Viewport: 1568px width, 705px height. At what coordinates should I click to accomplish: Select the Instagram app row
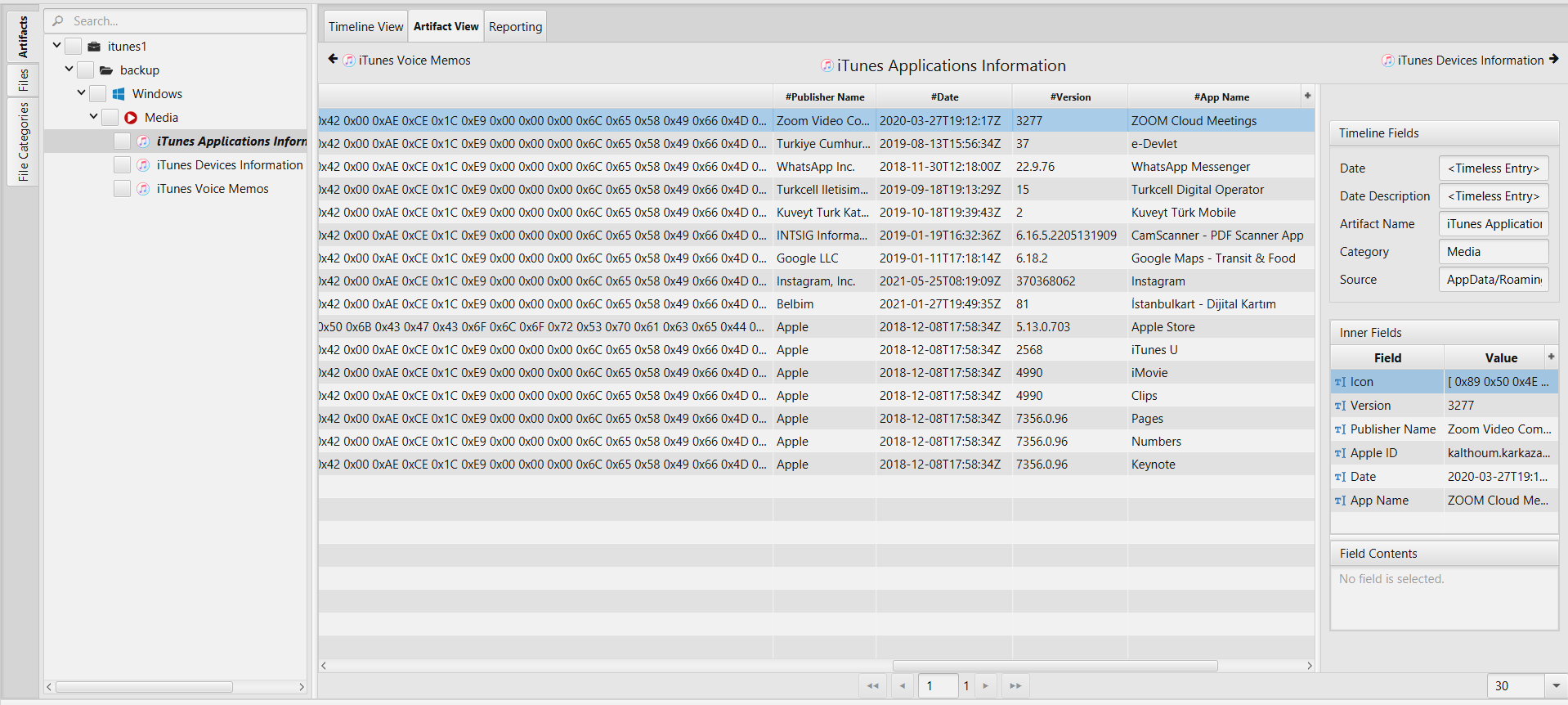[x=816, y=281]
